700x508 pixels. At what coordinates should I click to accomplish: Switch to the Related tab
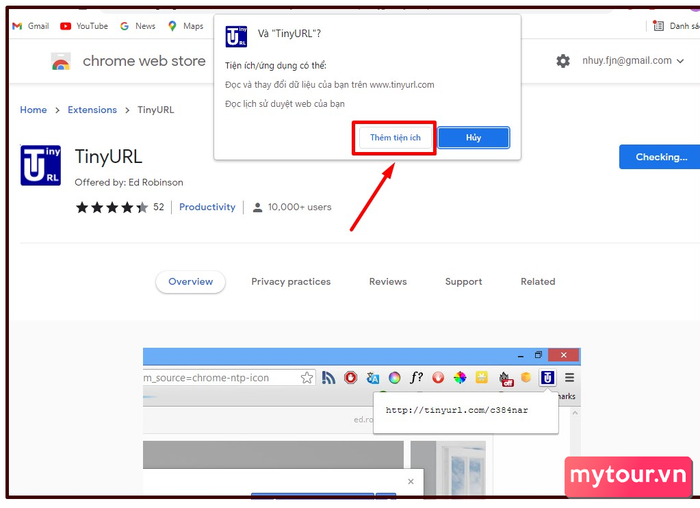pos(538,282)
